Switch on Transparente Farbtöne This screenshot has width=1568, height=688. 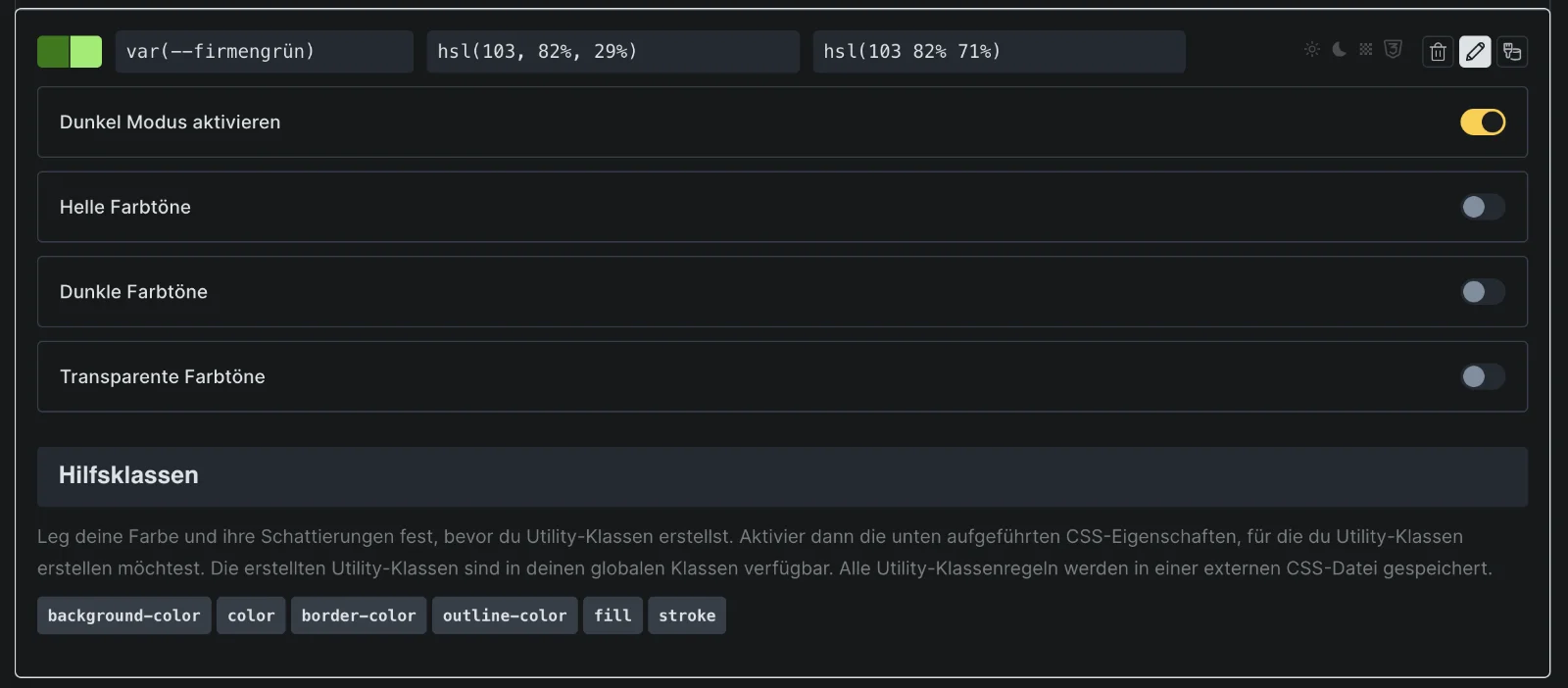[x=1483, y=376]
